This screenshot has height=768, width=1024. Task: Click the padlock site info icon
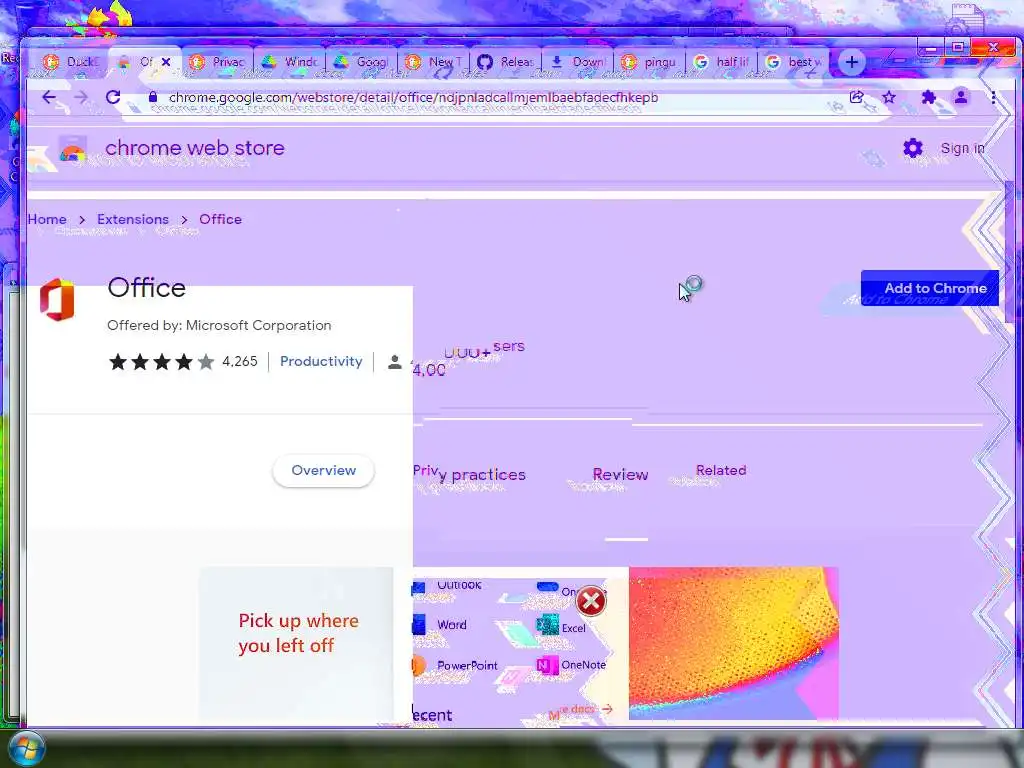[153, 97]
